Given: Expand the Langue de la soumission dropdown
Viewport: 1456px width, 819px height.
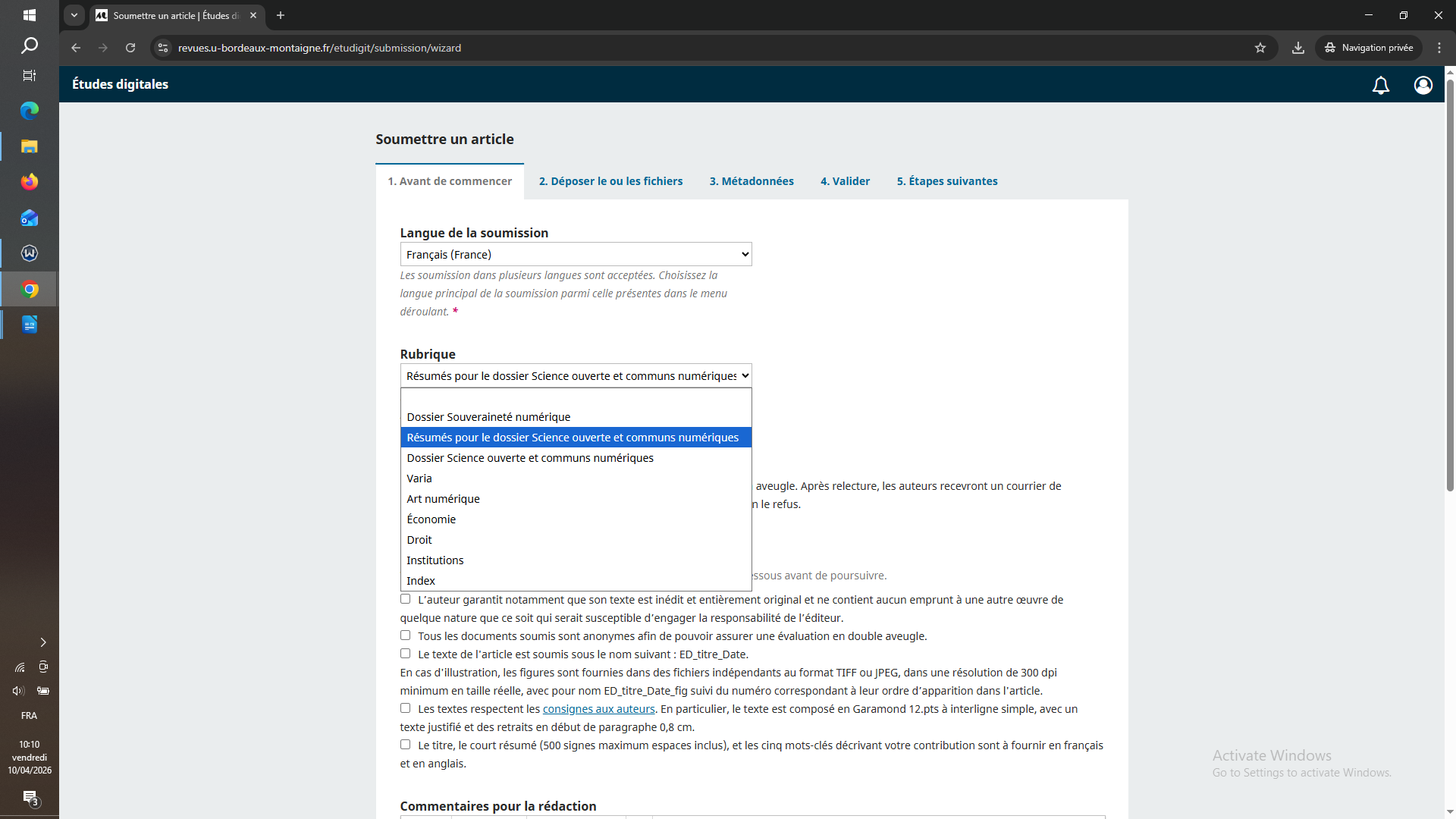Looking at the screenshot, I should click(576, 255).
